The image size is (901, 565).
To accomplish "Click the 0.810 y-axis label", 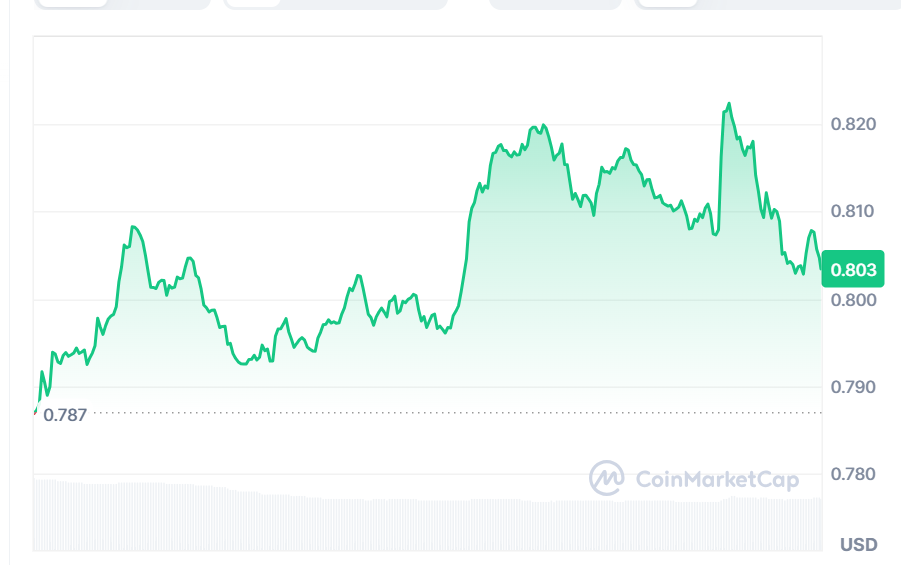I will 853,211.
